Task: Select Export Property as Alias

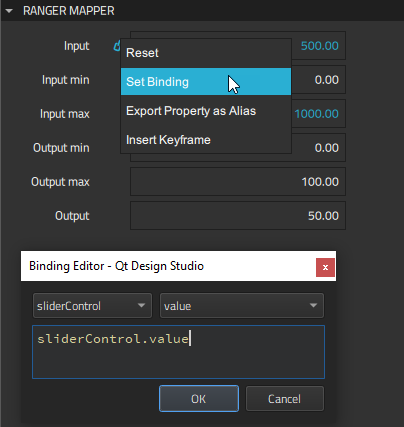Action: [x=206, y=111]
